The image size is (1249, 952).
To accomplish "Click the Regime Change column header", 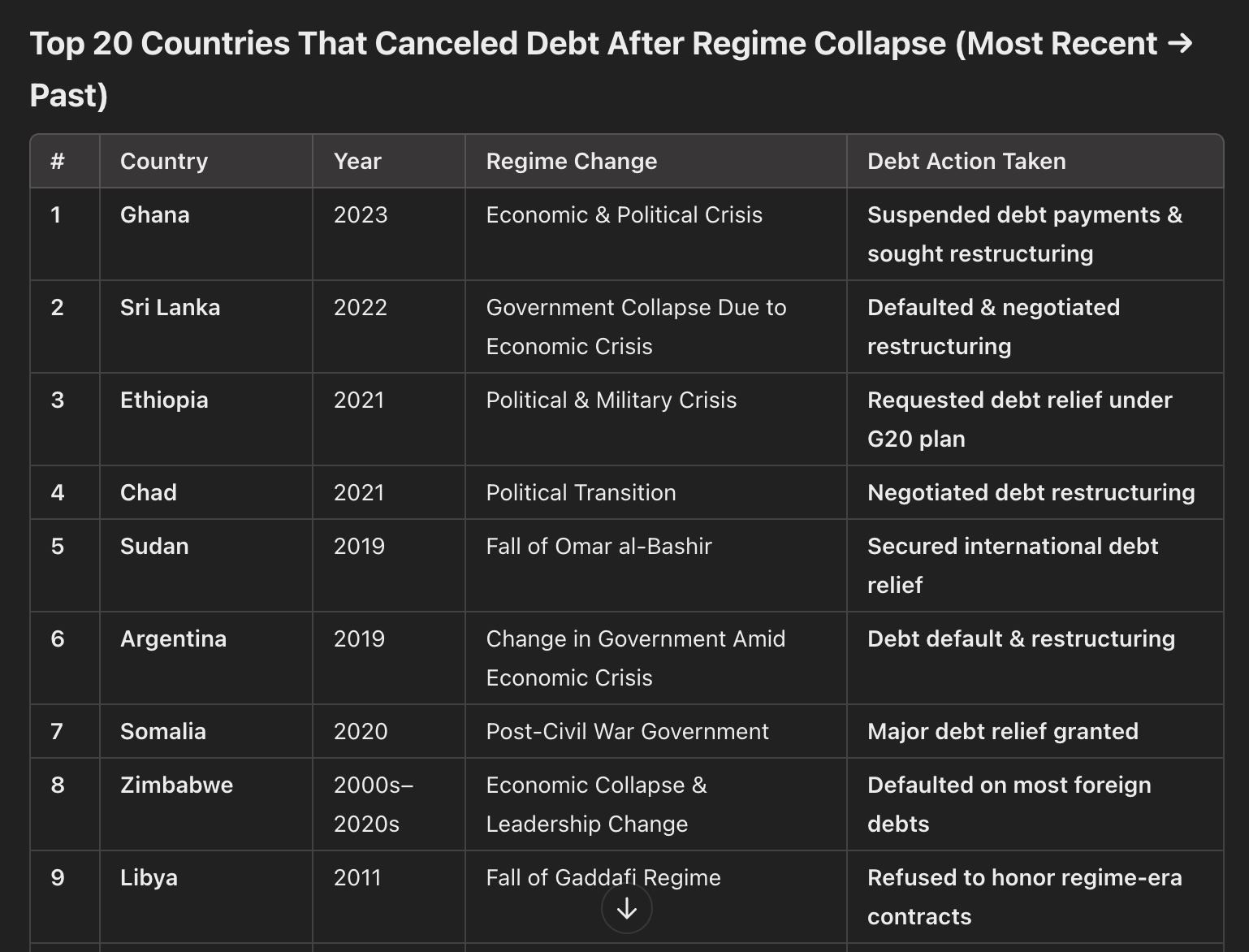I will [x=572, y=161].
